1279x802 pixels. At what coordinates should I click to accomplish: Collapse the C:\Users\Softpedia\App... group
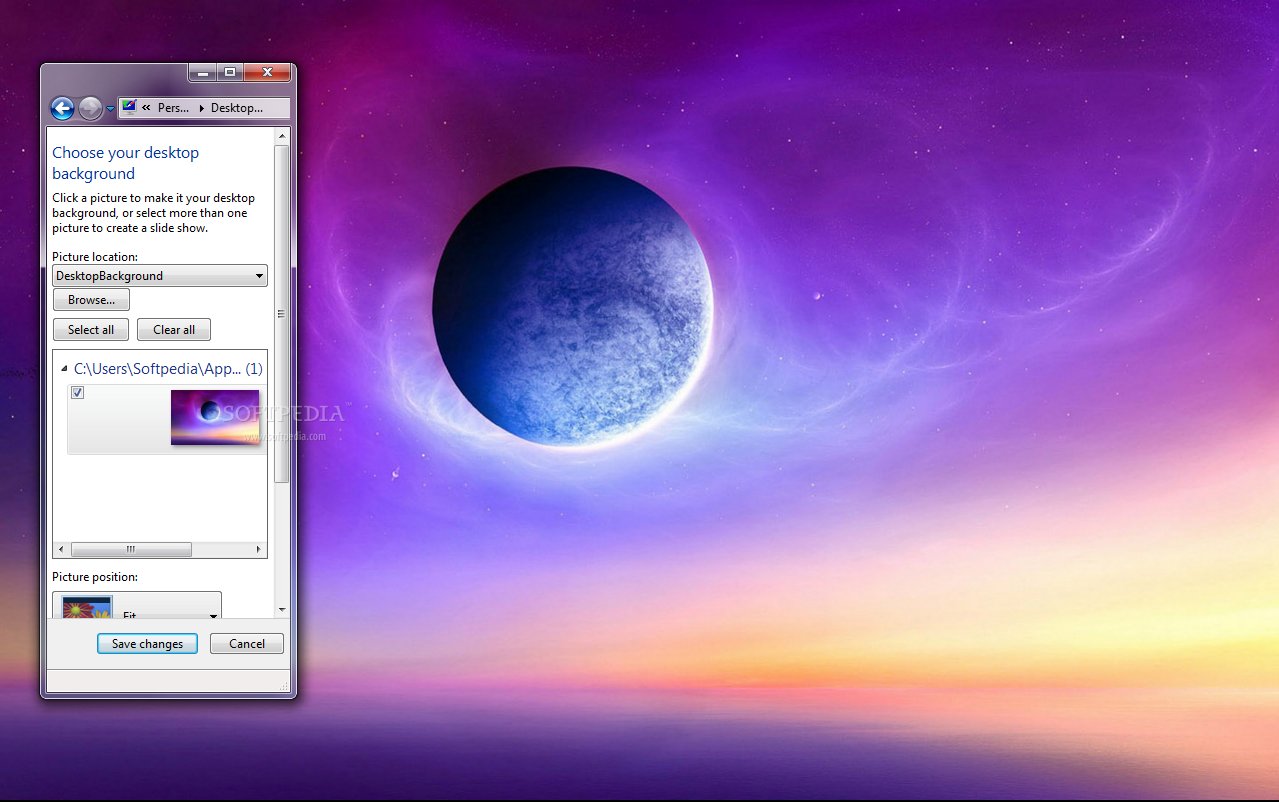pos(64,369)
